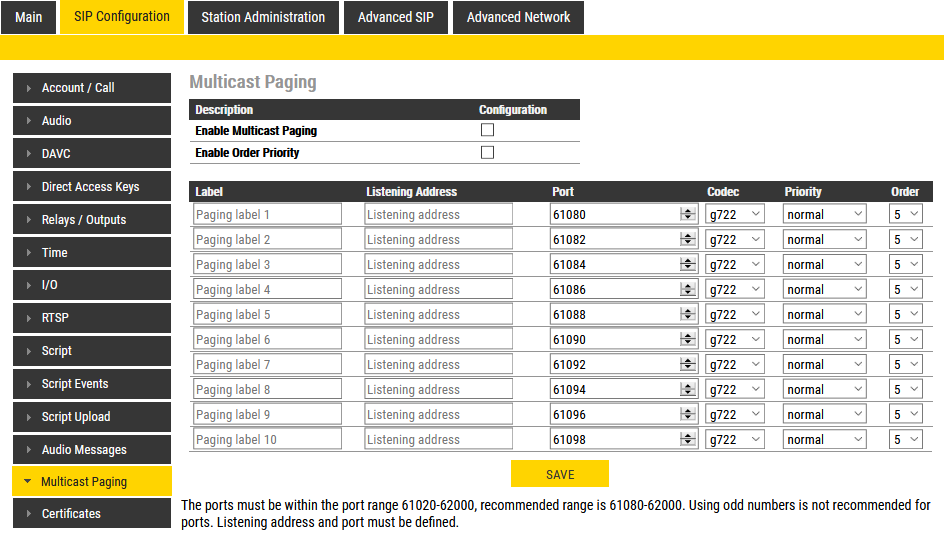Image resolution: width=944 pixels, height=533 pixels.
Task: Open the Priority dropdown for Paging label 3
Action: (x=825, y=265)
